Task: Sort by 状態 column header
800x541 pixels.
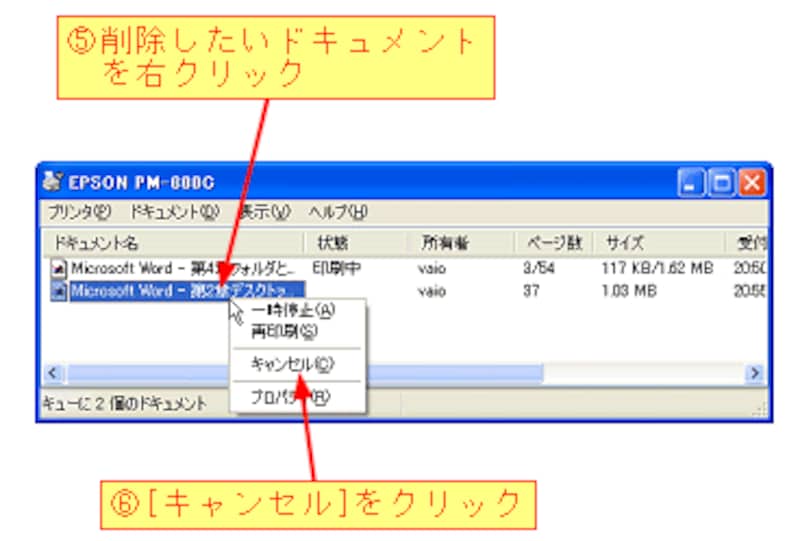Action: 356,242
